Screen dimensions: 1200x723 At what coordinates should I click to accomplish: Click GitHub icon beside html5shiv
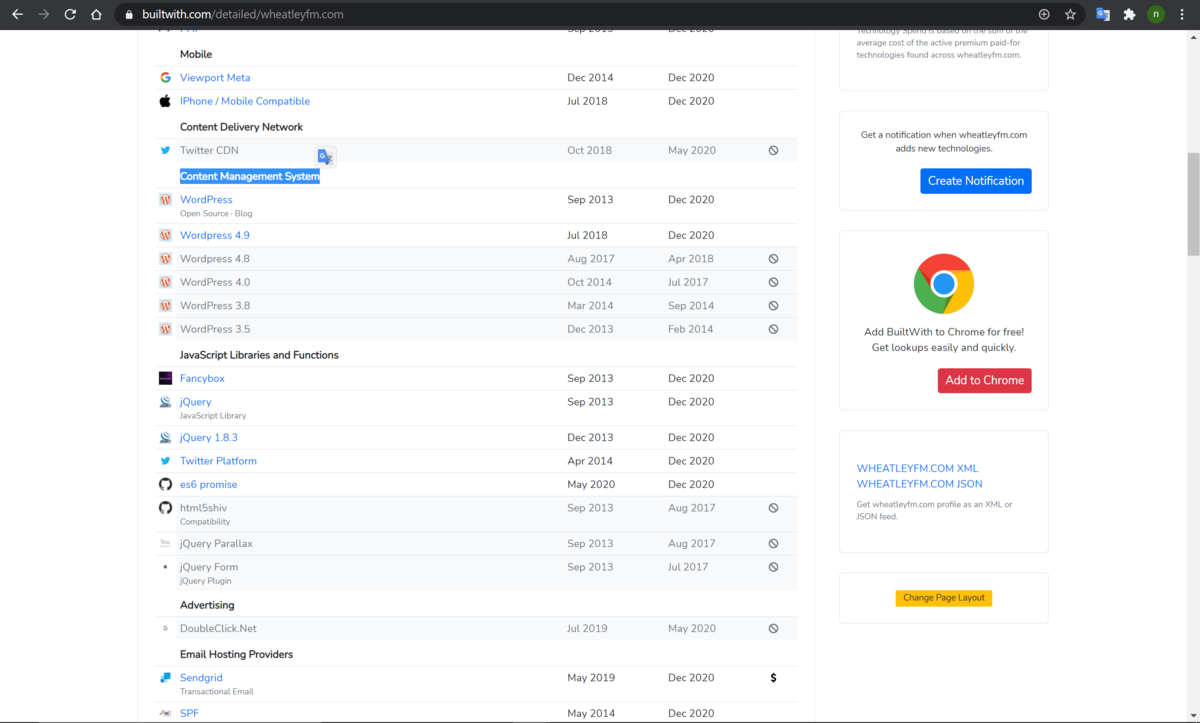165,508
